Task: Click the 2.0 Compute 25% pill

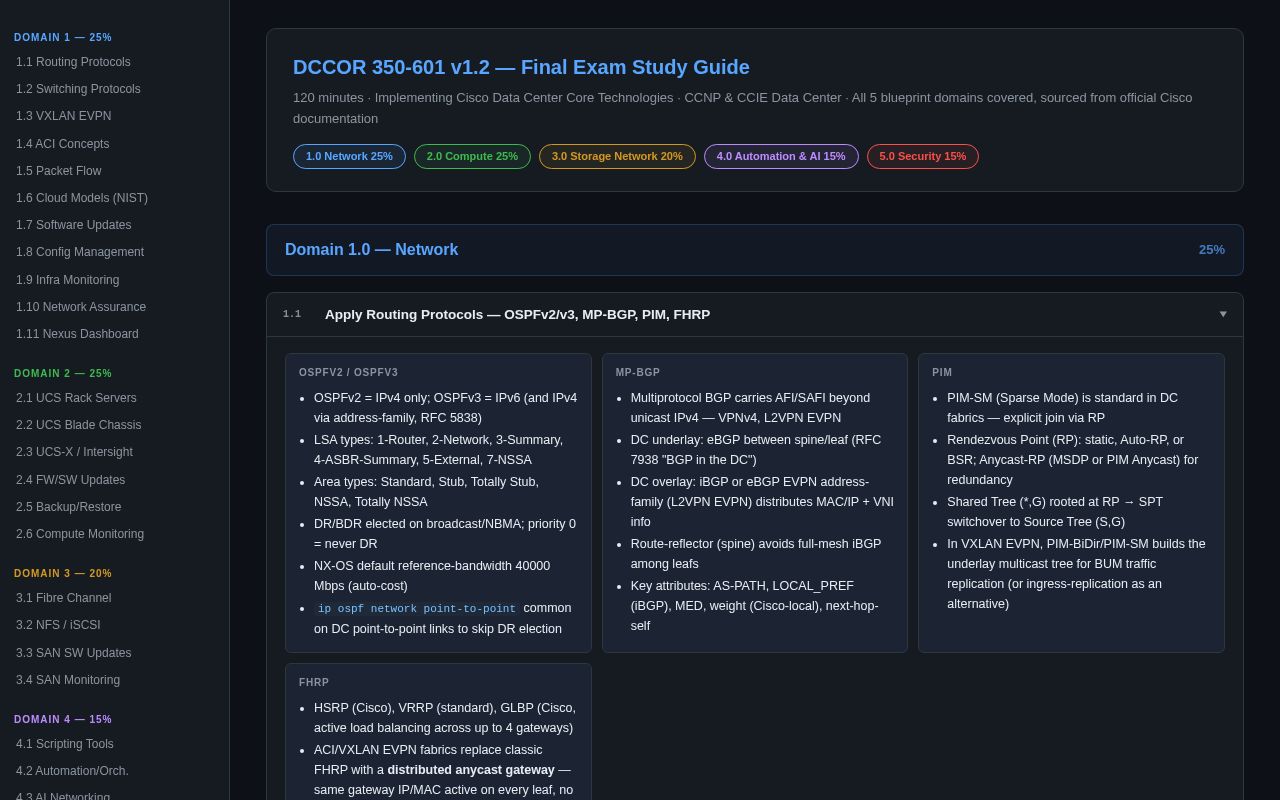Action: pyautogui.click(x=472, y=157)
